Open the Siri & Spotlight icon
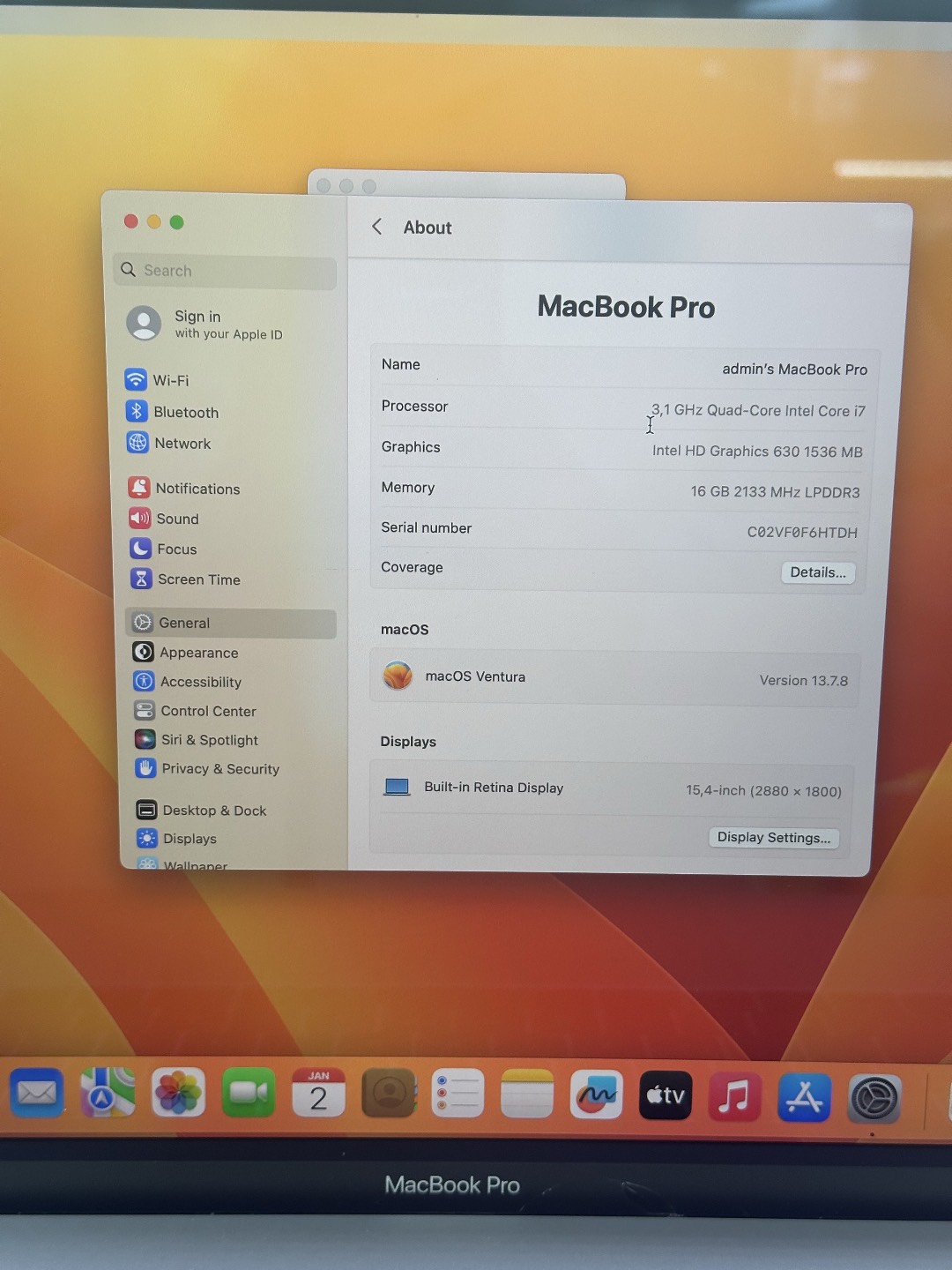The image size is (952, 1270). [145, 739]
